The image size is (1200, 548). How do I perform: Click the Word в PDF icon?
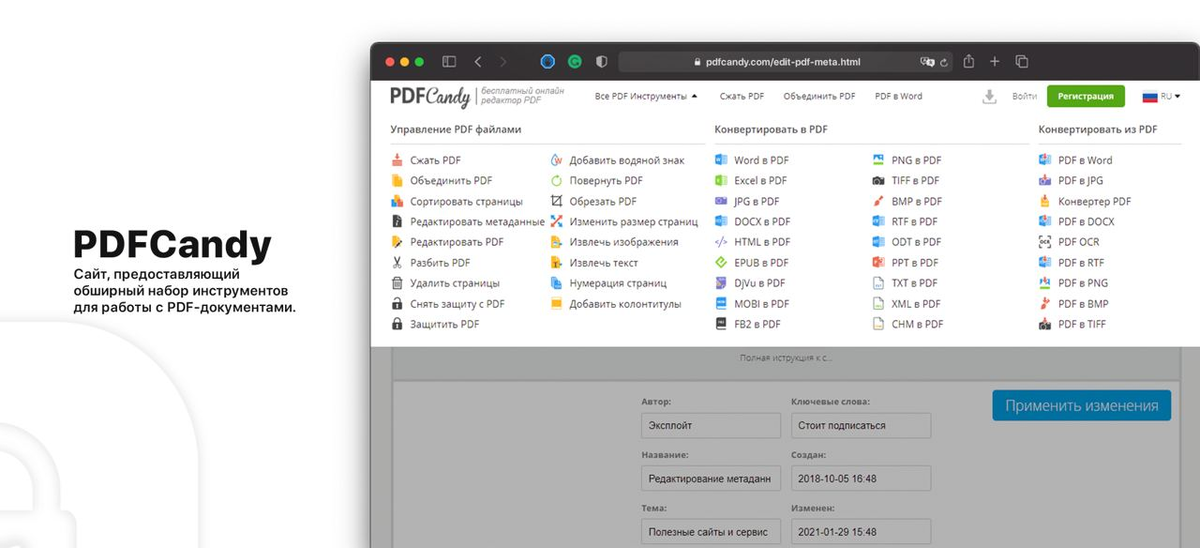click(x=722, y=160)
